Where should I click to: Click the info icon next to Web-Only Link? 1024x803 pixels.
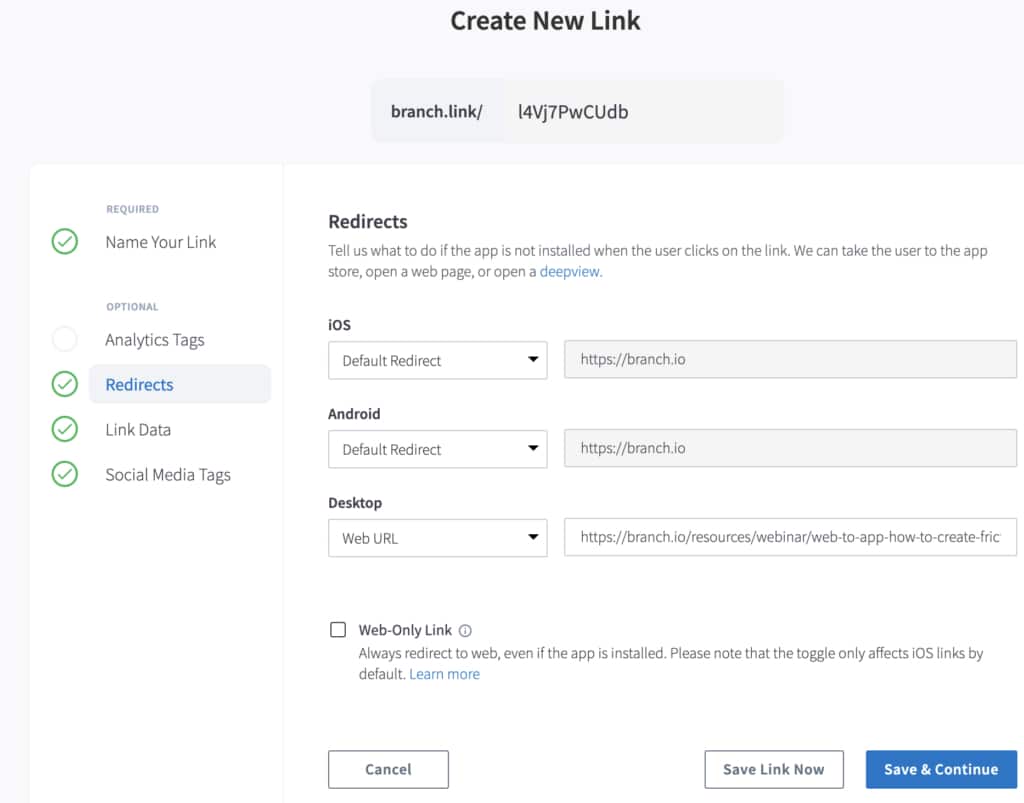tap(465, 630)
